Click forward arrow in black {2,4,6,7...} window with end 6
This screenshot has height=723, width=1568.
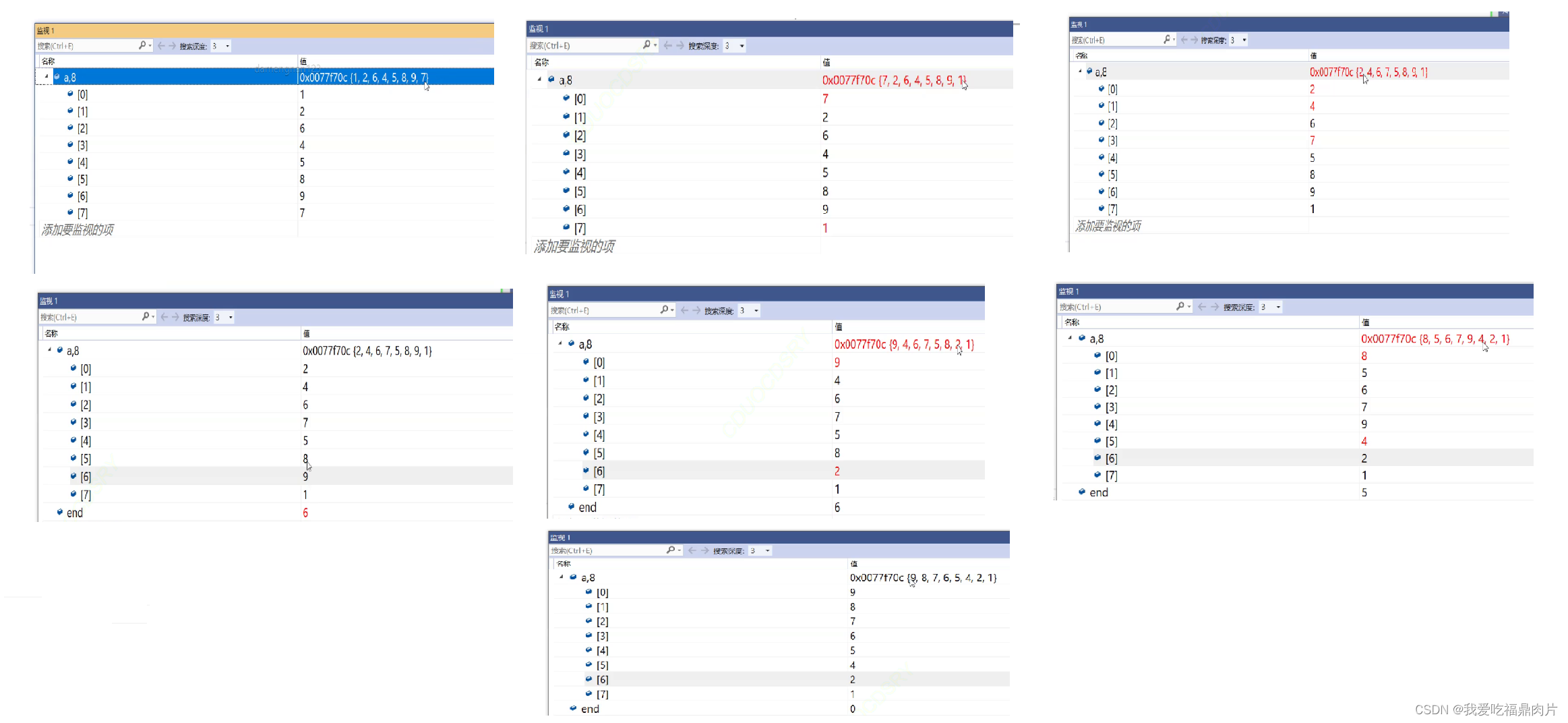tap(175, 316)
